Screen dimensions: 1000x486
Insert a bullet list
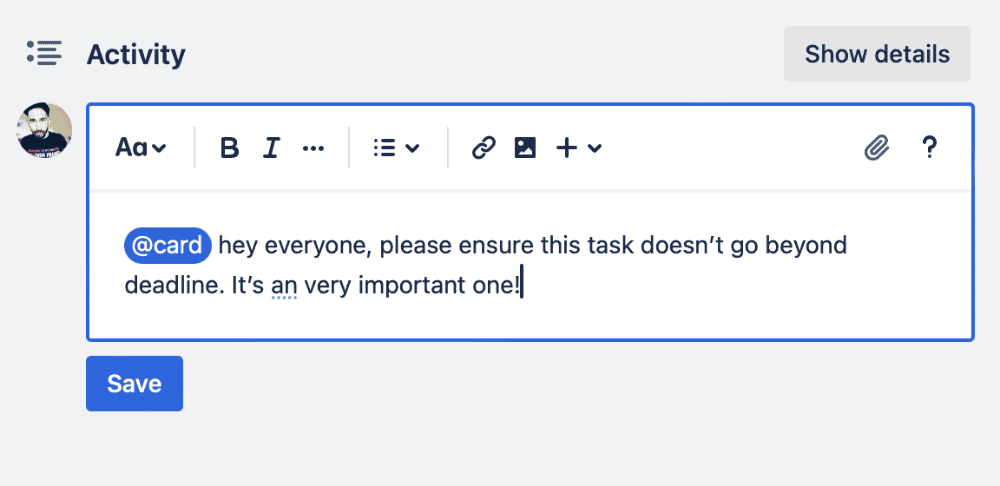(x=384, y=148)
